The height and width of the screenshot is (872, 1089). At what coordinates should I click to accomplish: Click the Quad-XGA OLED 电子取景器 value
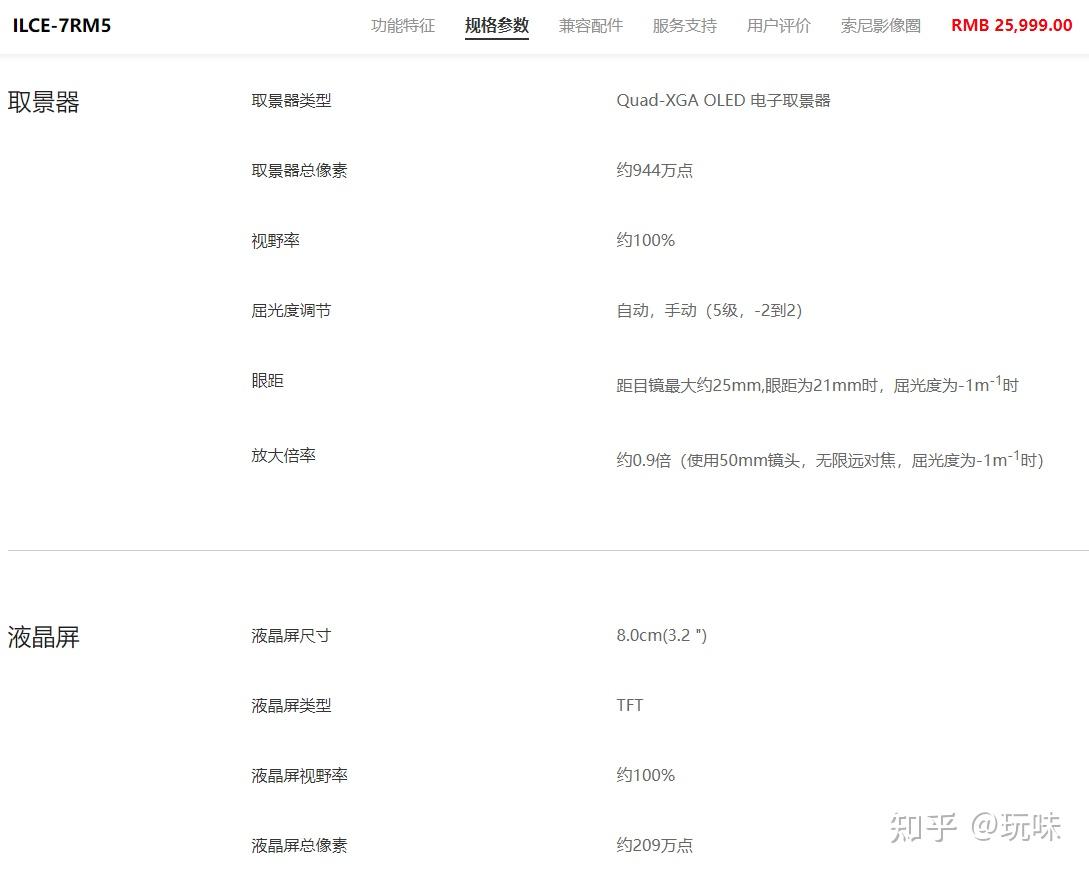click(723, 101)
